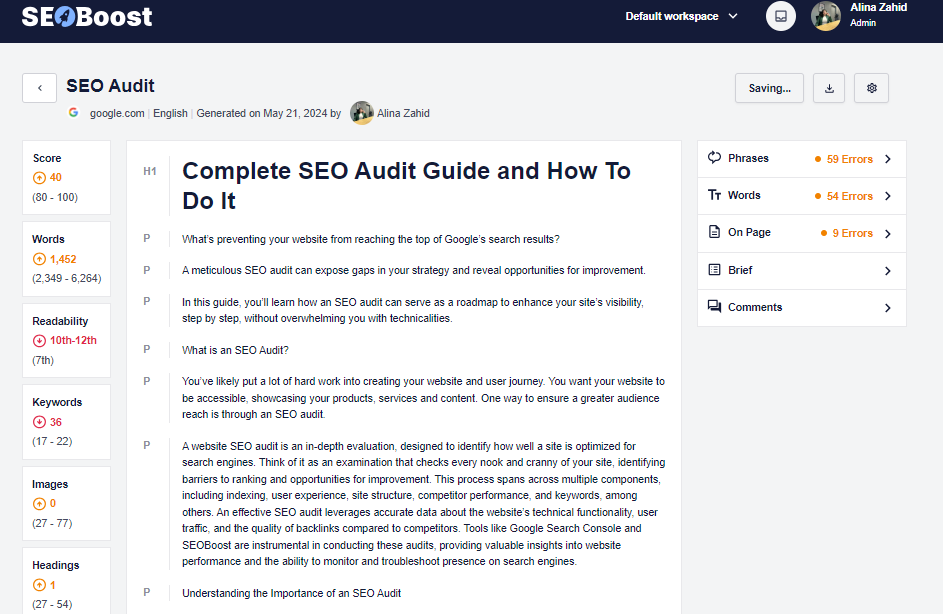Open the Words panel in the sidebar
The image size is (943, 614).
click(x=802, y=196)
